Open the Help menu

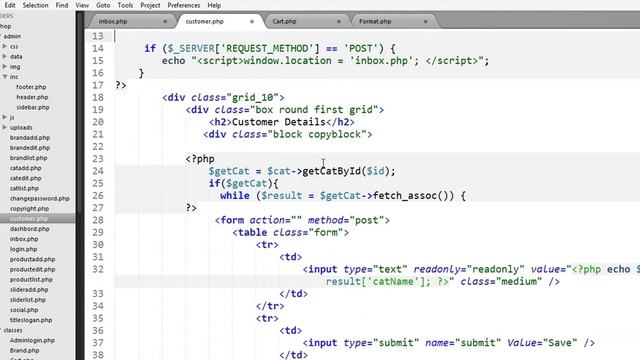(214, 5)
